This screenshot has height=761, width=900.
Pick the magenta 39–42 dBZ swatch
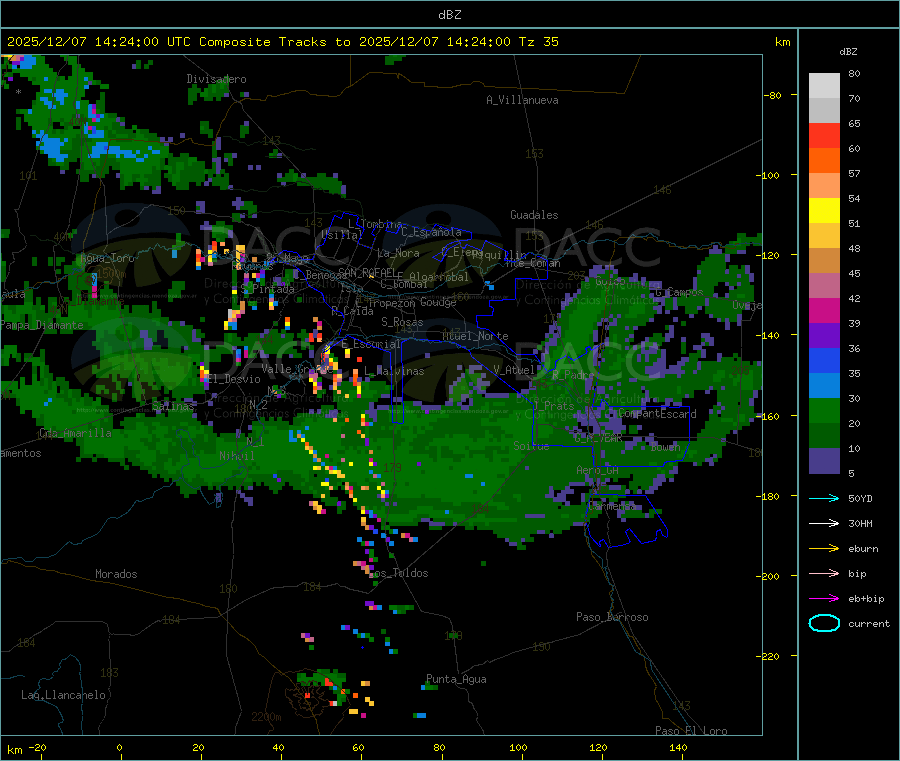[824, 311]
